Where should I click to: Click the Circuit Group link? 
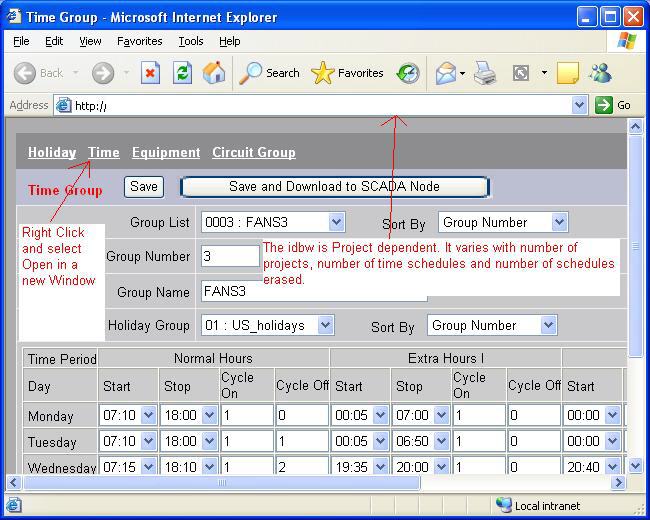coord(254,153)
